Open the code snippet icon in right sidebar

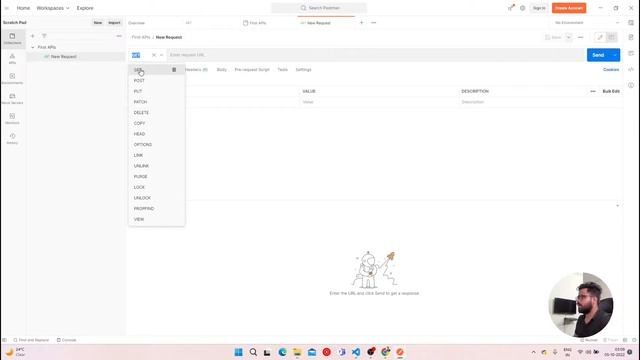[631, 69]
